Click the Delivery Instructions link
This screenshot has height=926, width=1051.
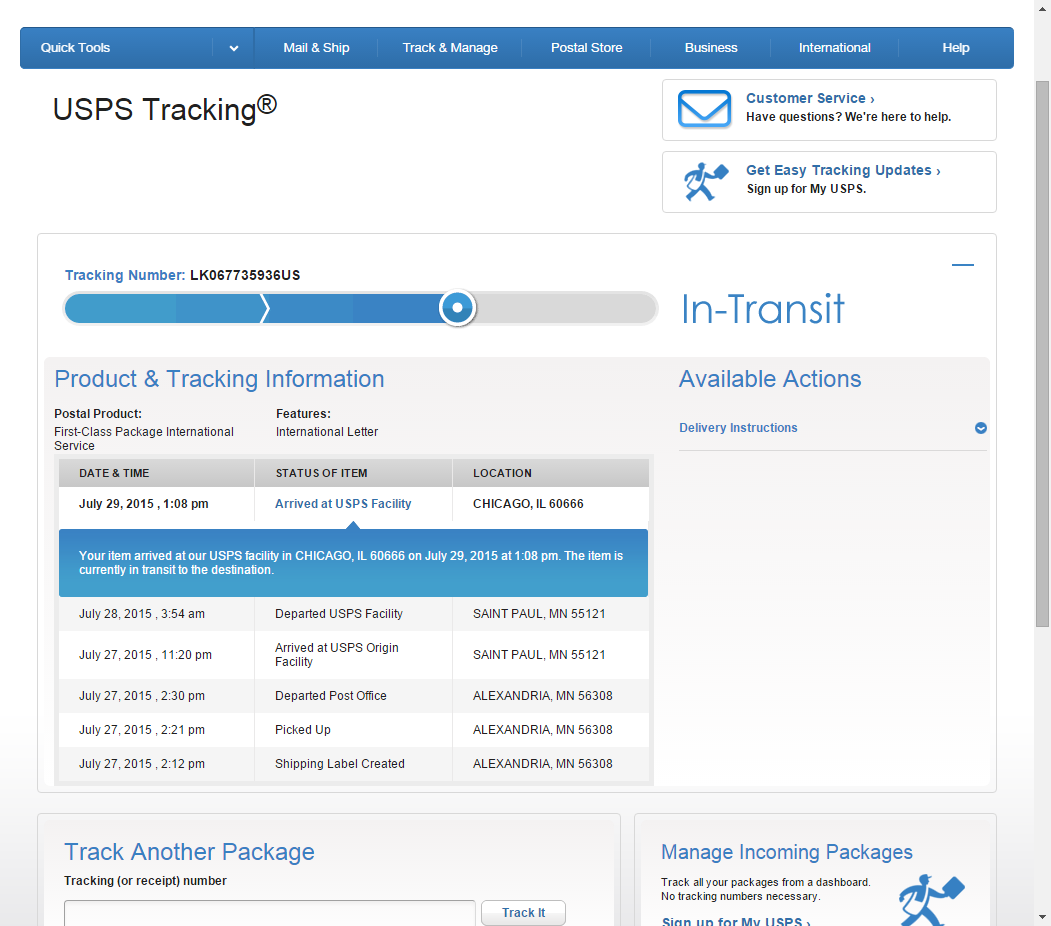[738, 427]
